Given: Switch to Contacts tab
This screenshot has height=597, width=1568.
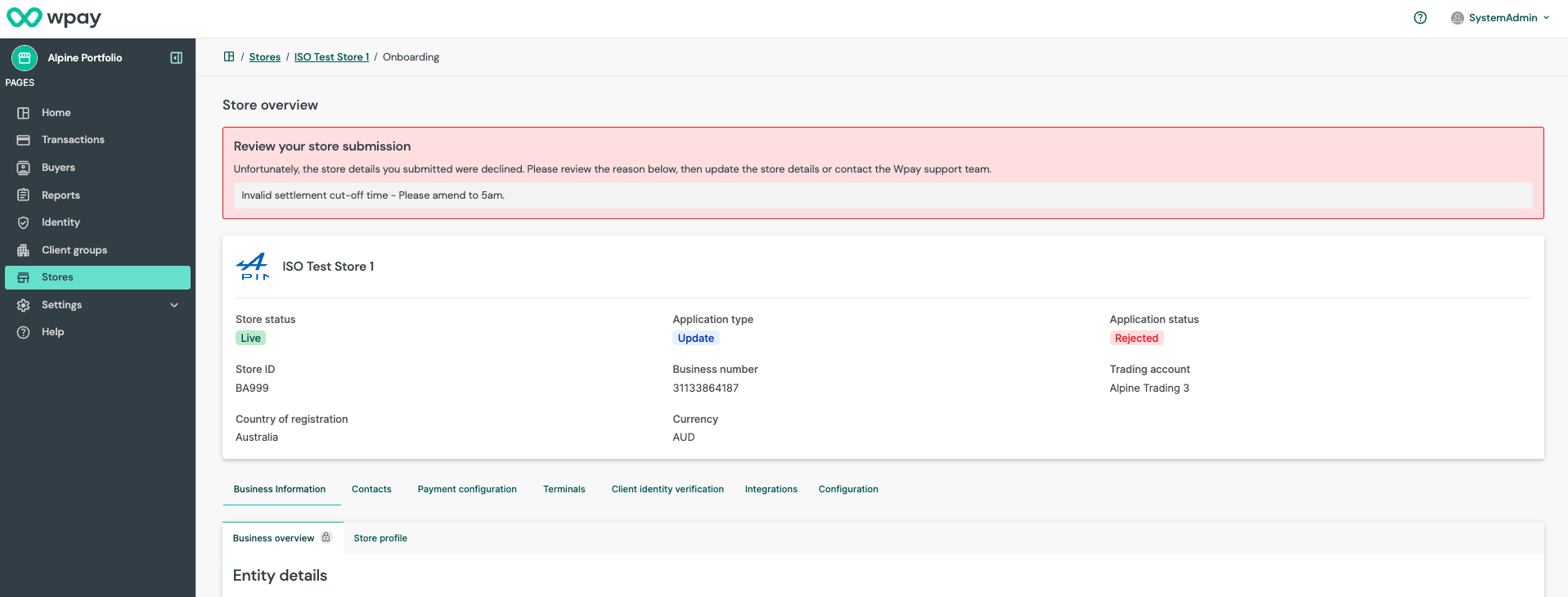Looking at the screenshot, I should point(371,489).
